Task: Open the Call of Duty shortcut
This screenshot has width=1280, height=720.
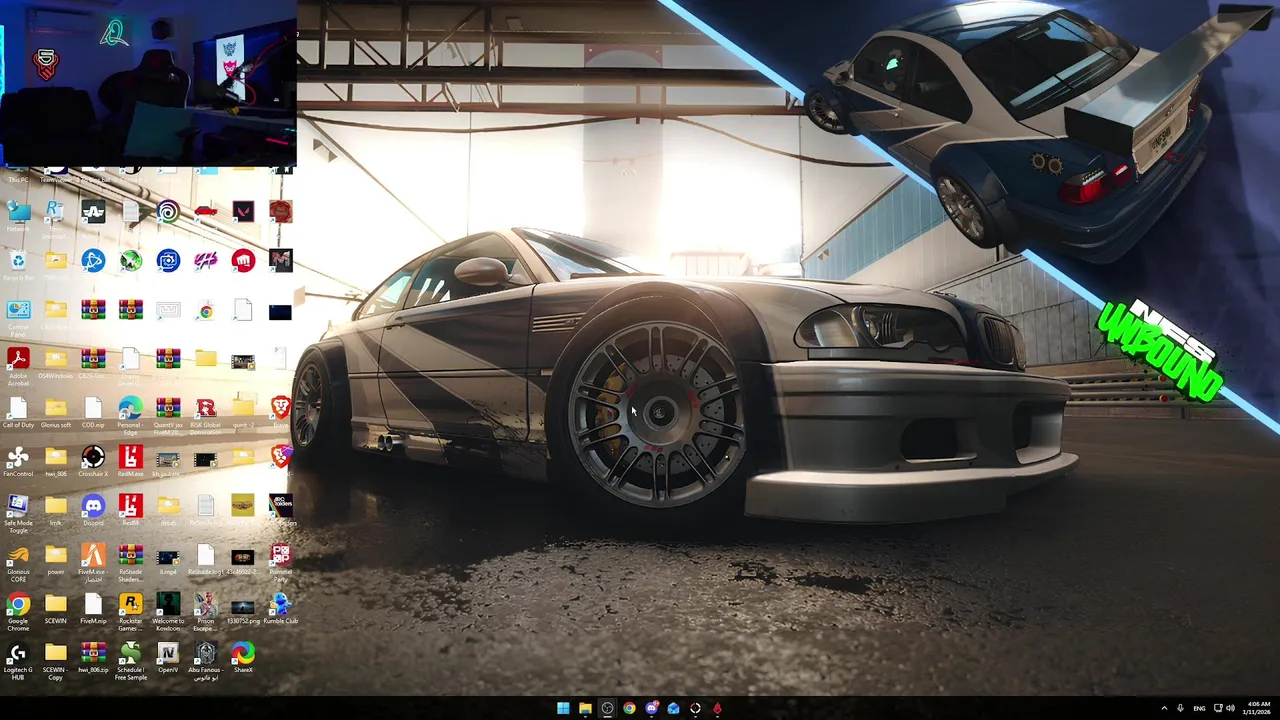Action: click(x=18, y=412)
